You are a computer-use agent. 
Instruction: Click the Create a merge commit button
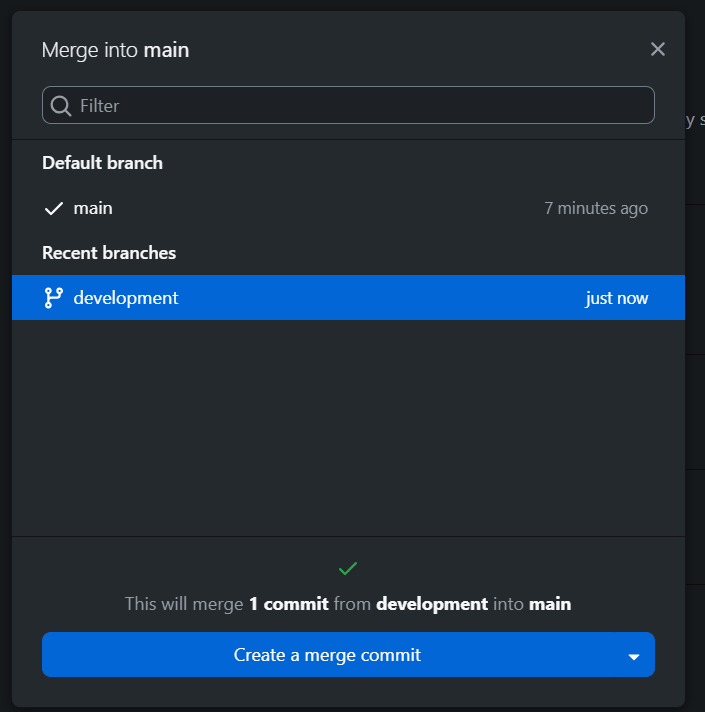(327, 655)
